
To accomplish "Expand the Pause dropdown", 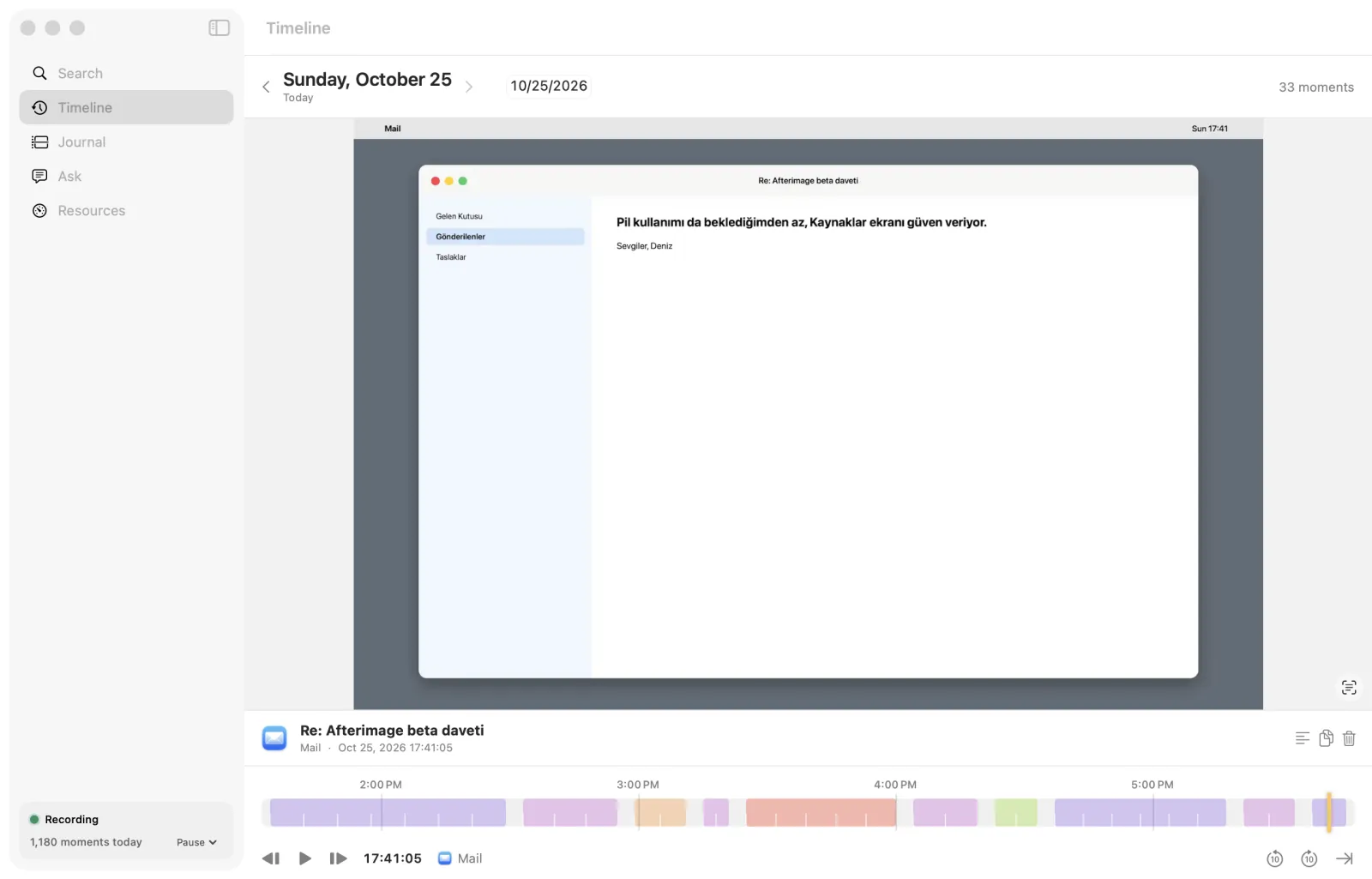I will pos(196,843).
